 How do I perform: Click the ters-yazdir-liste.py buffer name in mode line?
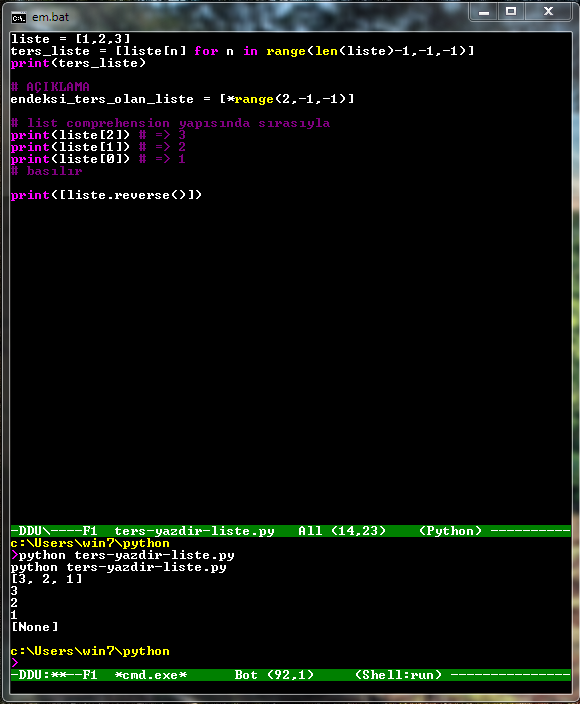194,531
